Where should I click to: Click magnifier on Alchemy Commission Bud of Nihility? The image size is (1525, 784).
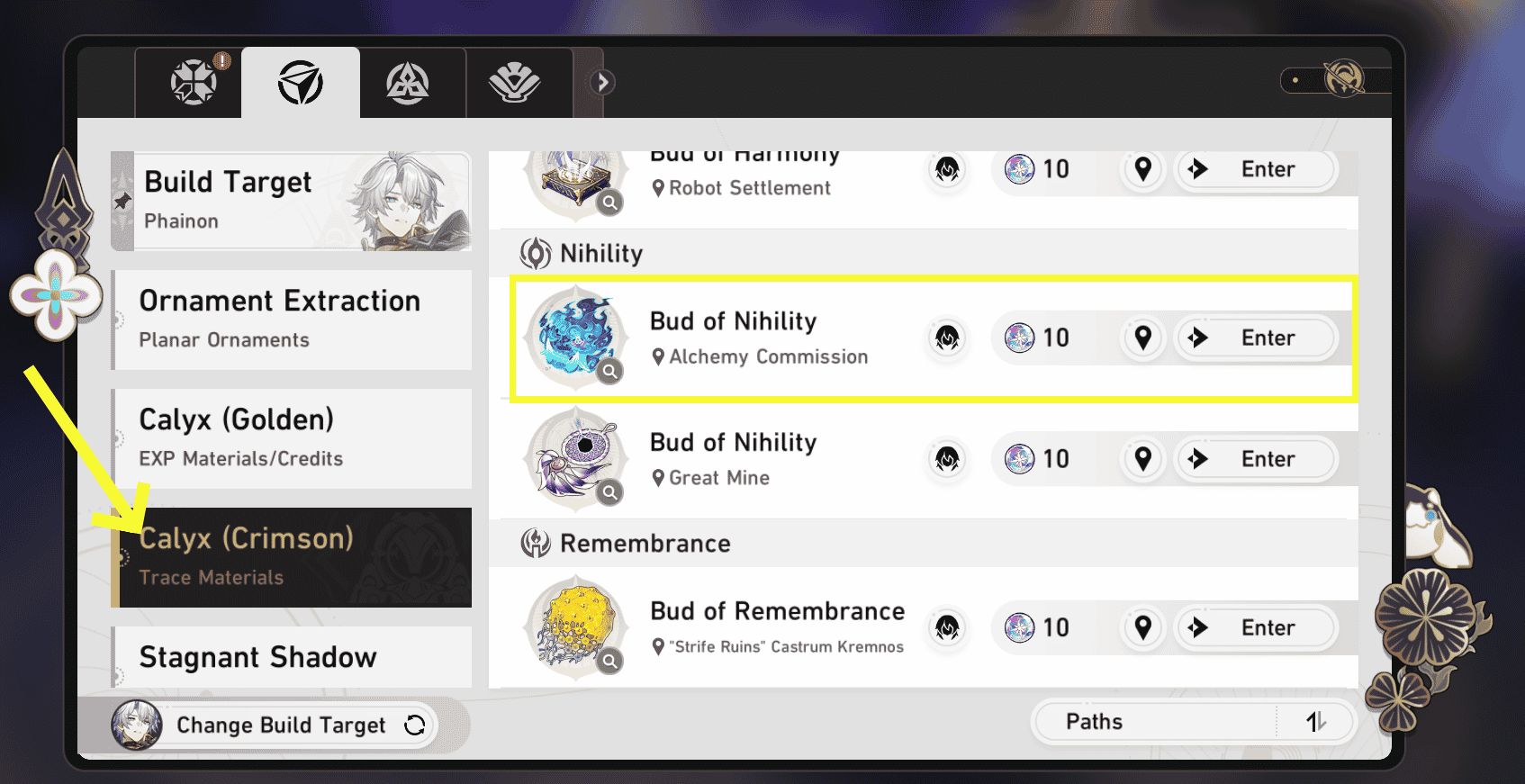[x=610, y=371]
